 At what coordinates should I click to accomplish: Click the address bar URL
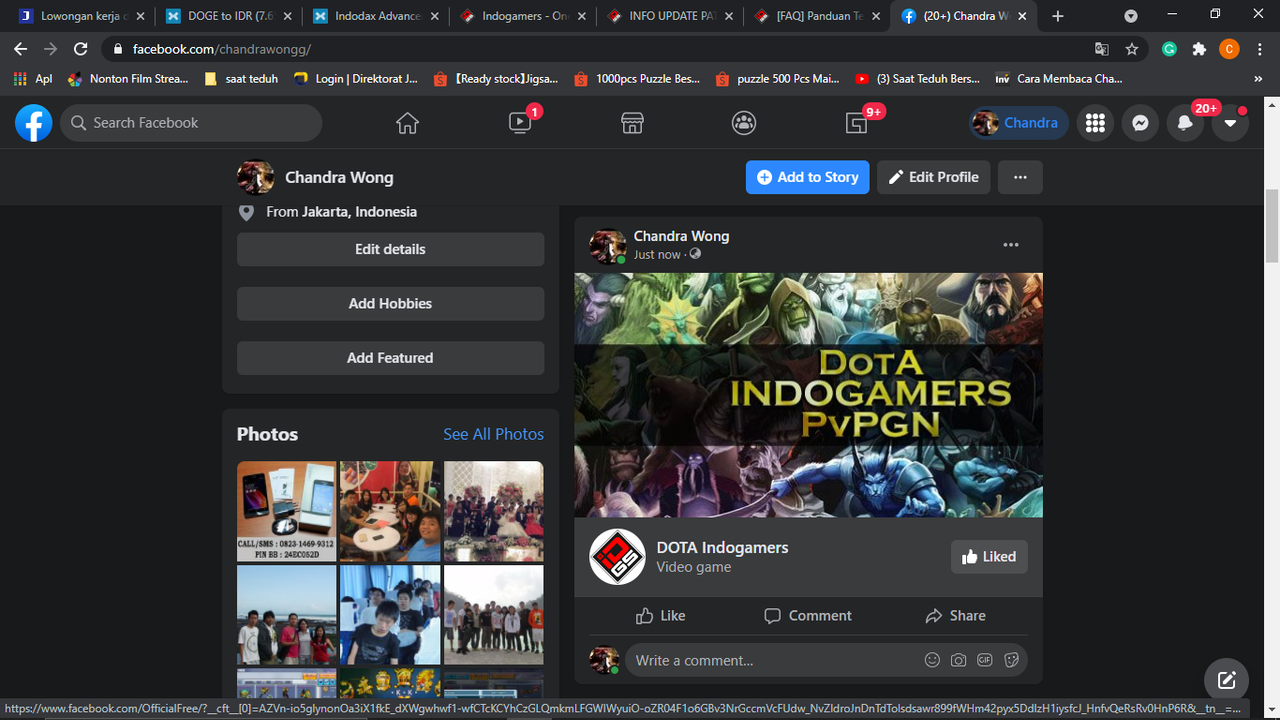(222, 49)
